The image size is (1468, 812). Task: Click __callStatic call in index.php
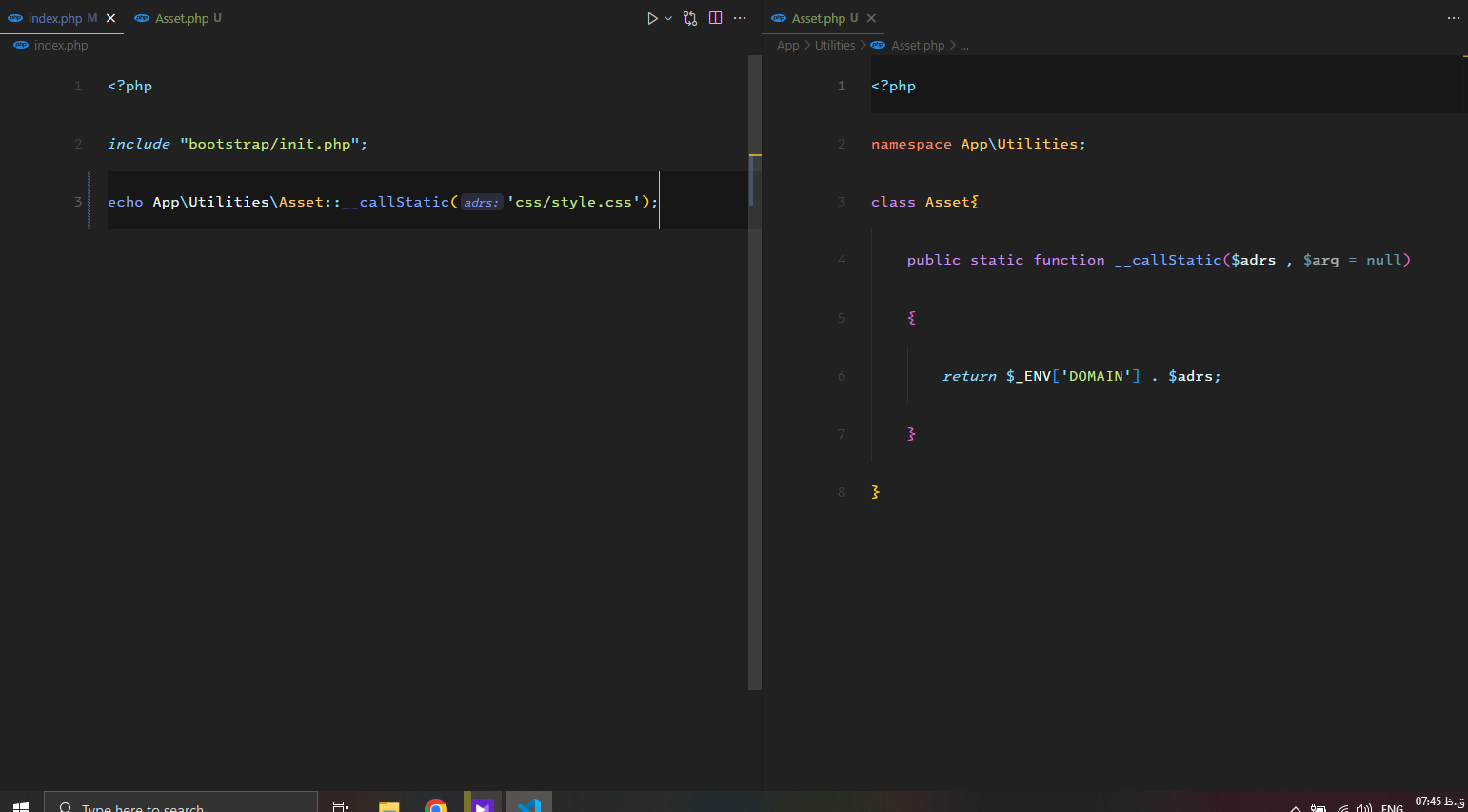coord(395,202)
